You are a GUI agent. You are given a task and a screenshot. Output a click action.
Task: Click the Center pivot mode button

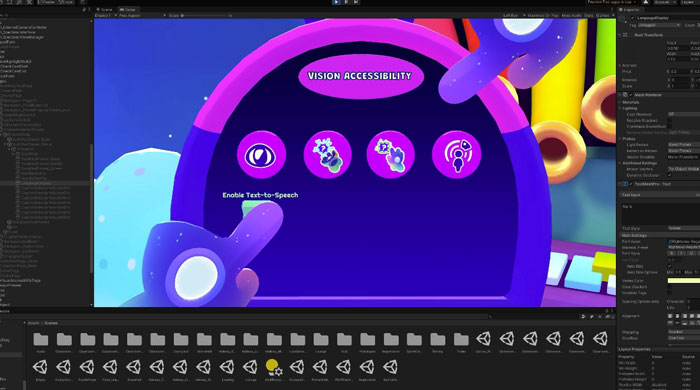(46, 2)
